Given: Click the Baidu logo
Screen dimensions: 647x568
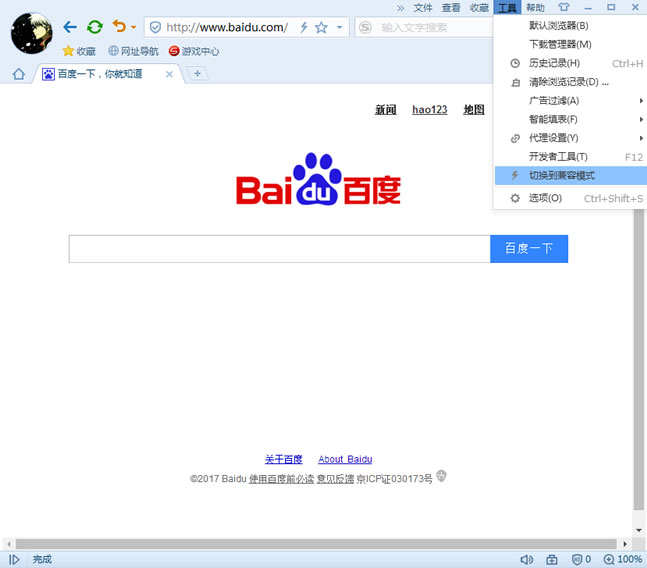Looking at the screenshot, I should pos(318,179).
